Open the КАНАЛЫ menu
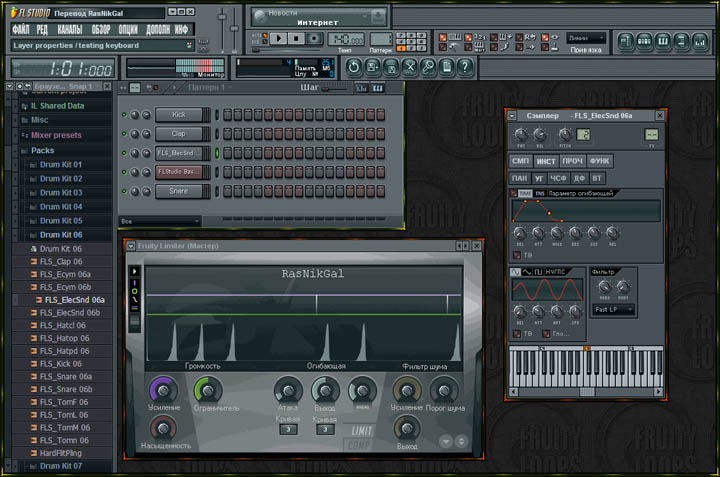 [x=70, y=30]
